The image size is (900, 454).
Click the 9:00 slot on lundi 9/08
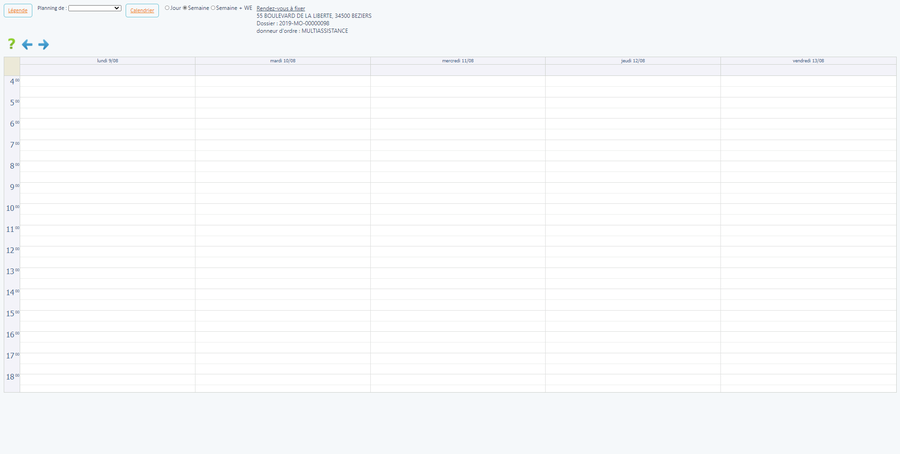coord(107,187)
